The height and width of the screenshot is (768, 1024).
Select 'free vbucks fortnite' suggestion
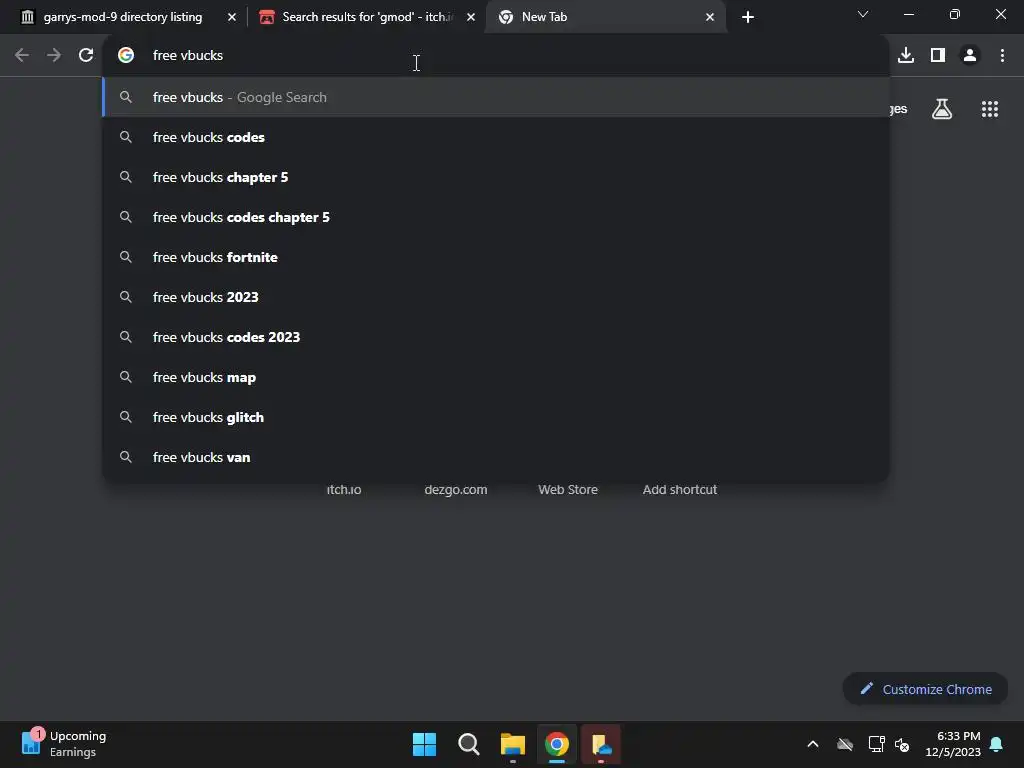[x=496, y=257]
